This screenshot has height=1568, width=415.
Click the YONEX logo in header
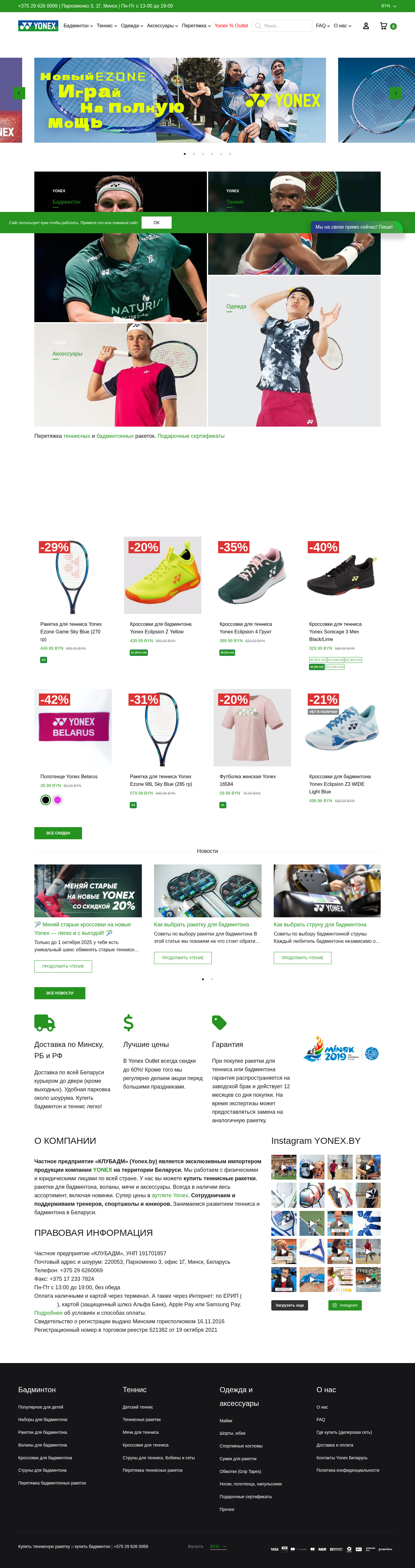(x=38, y=26)
